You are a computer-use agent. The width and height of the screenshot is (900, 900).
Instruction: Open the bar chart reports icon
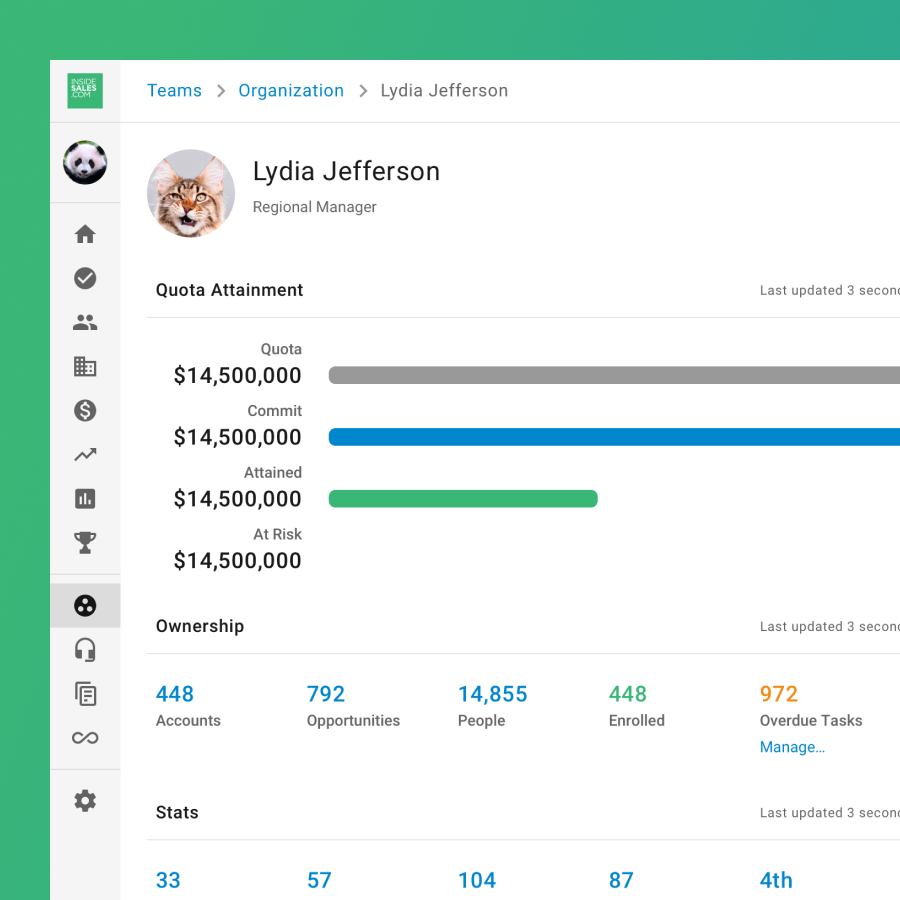pos(85,499)
